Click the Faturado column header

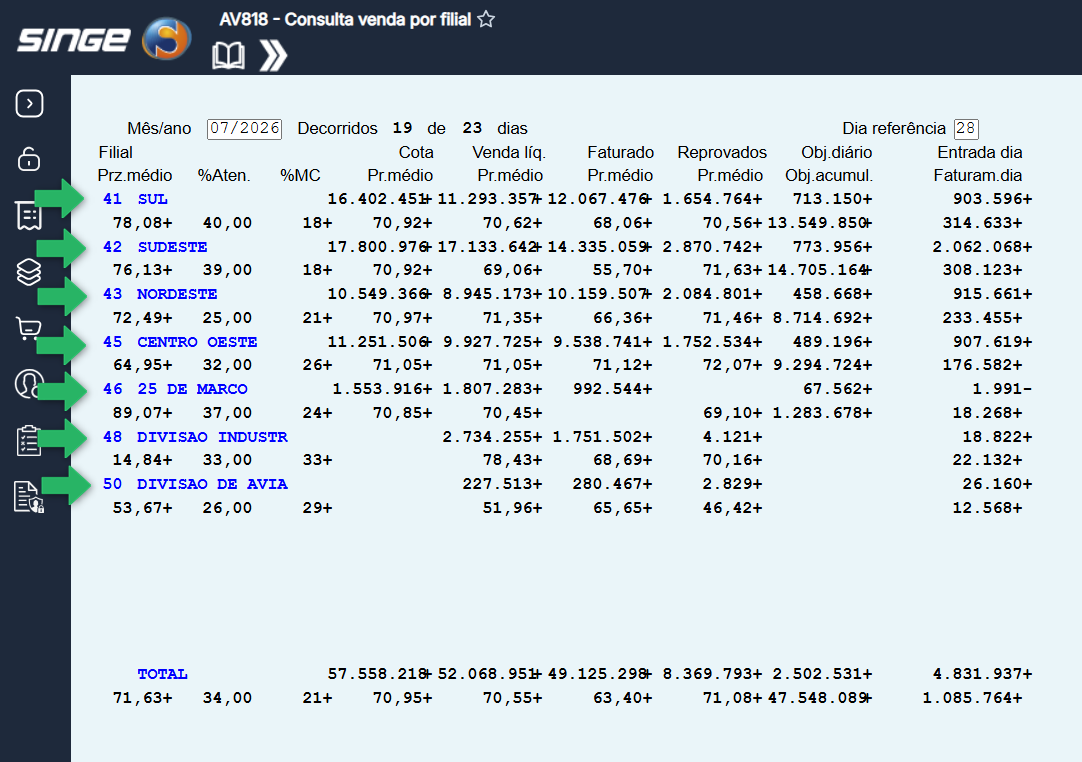tap(620, 153)
